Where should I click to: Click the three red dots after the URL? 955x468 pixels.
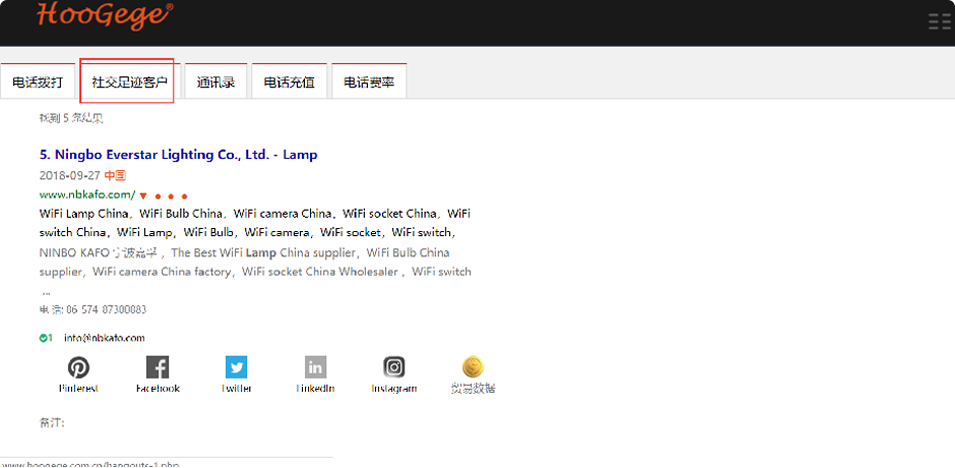tap(171, 196)
